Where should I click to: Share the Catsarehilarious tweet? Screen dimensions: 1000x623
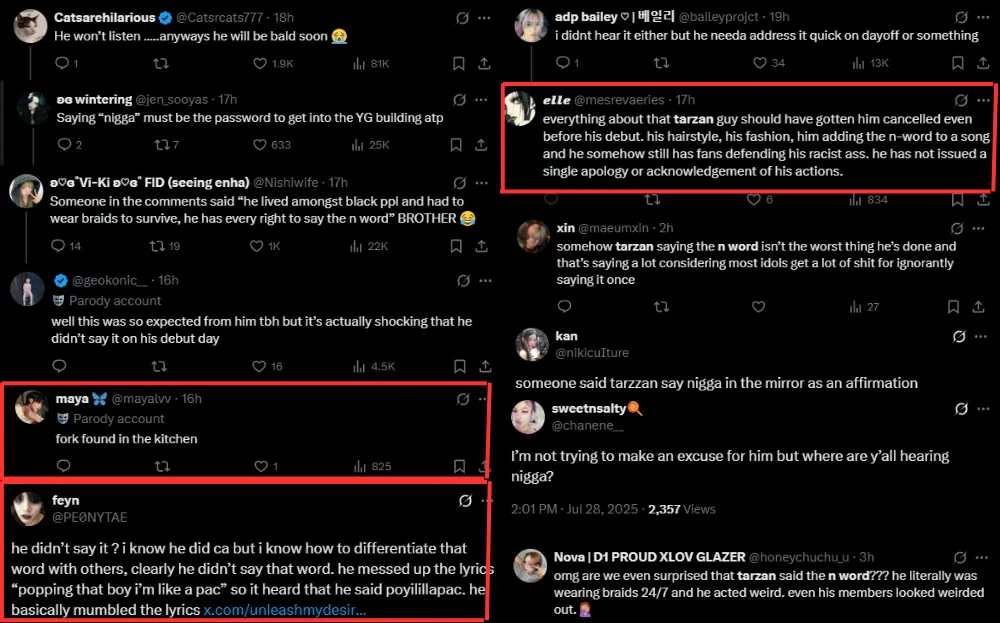[x=485, y=63]
